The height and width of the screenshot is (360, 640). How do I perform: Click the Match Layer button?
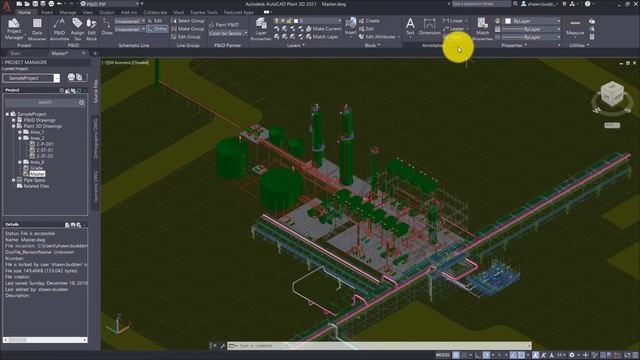[322, 37]
